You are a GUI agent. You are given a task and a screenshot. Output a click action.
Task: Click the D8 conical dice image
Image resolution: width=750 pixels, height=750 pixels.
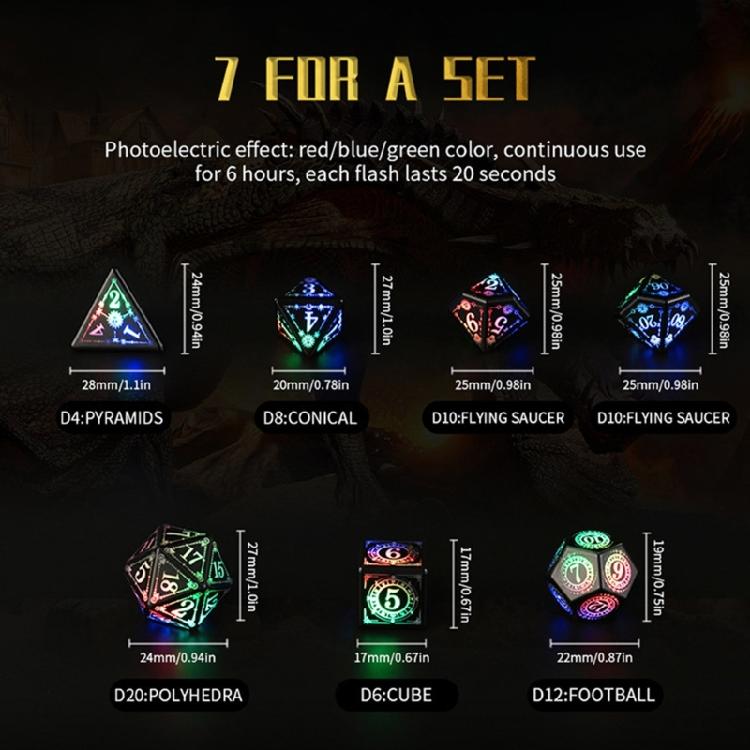coord(309,315)
